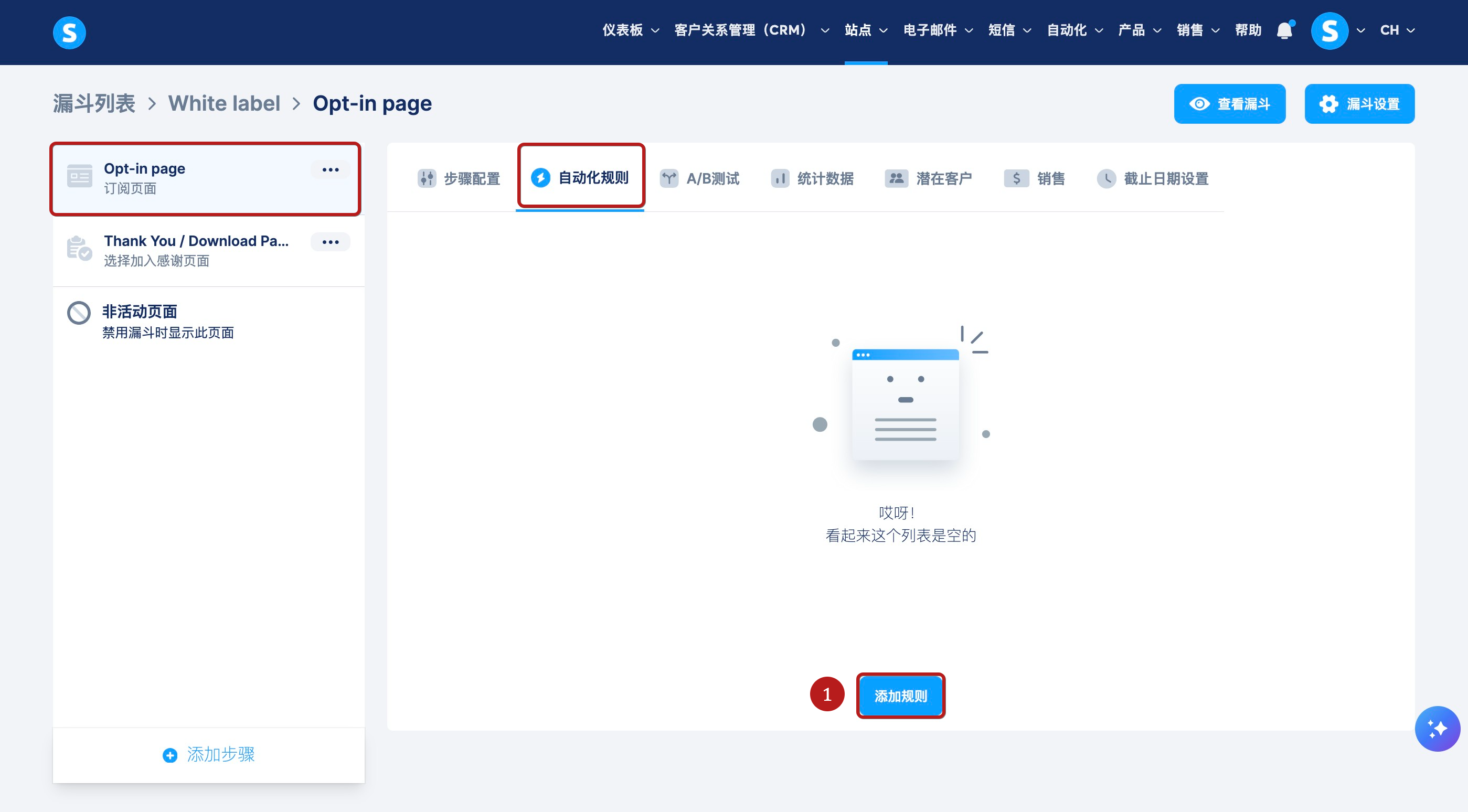Go back to 漏斗列表 breadcrumb link
Viewport: 1468px width, 812px height.
(x=94, y=104)
